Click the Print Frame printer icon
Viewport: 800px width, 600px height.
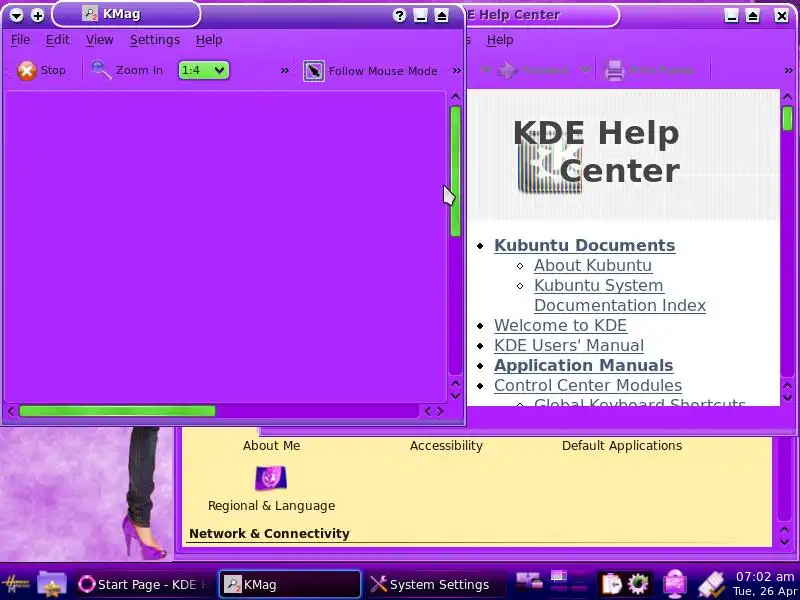[614, 70]
